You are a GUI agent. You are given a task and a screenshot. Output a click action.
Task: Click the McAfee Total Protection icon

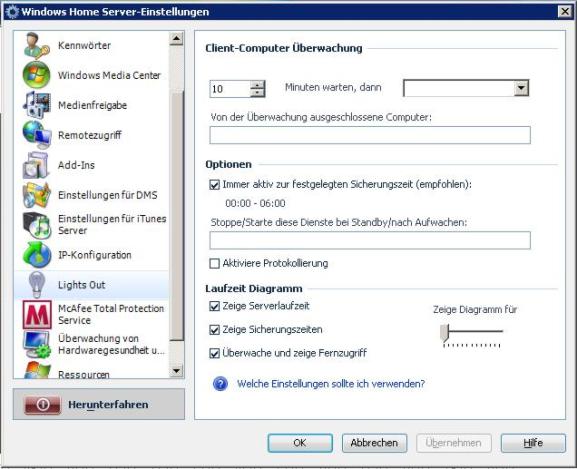pyautogui.click(x=37, y=315)
